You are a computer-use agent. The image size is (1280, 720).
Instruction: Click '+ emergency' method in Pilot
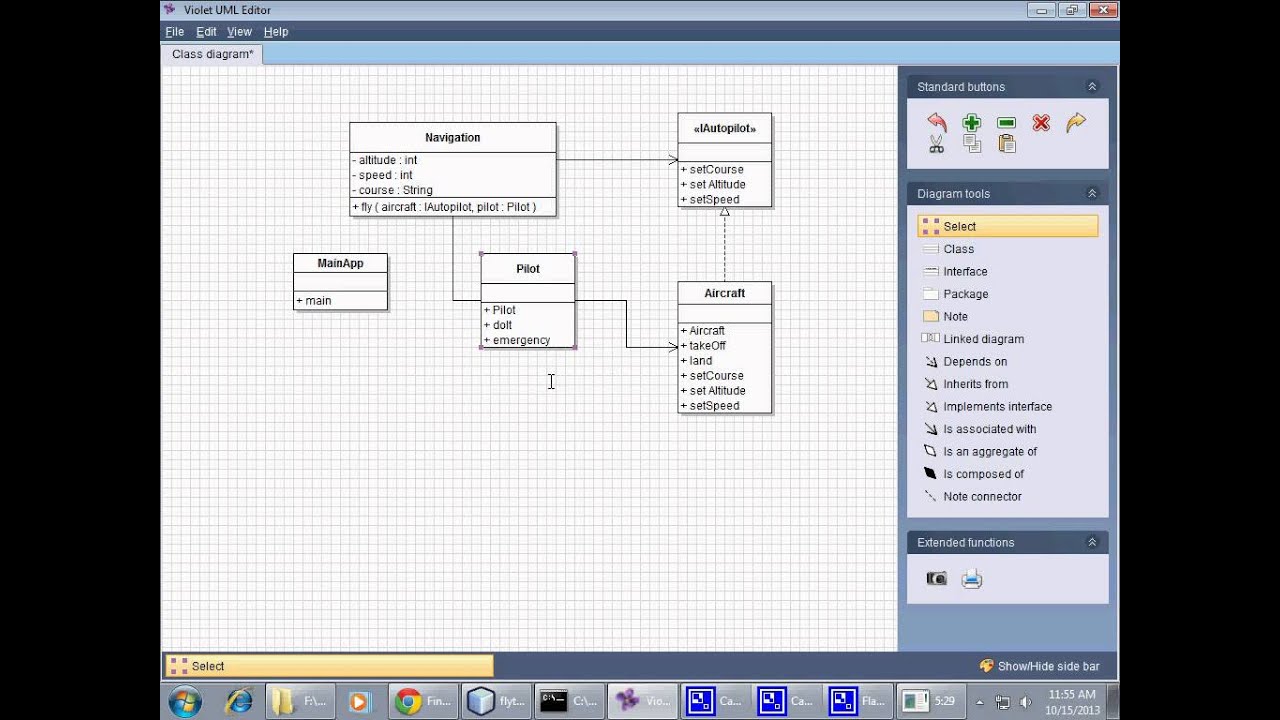pyautogui.click(x=517, y=340)
